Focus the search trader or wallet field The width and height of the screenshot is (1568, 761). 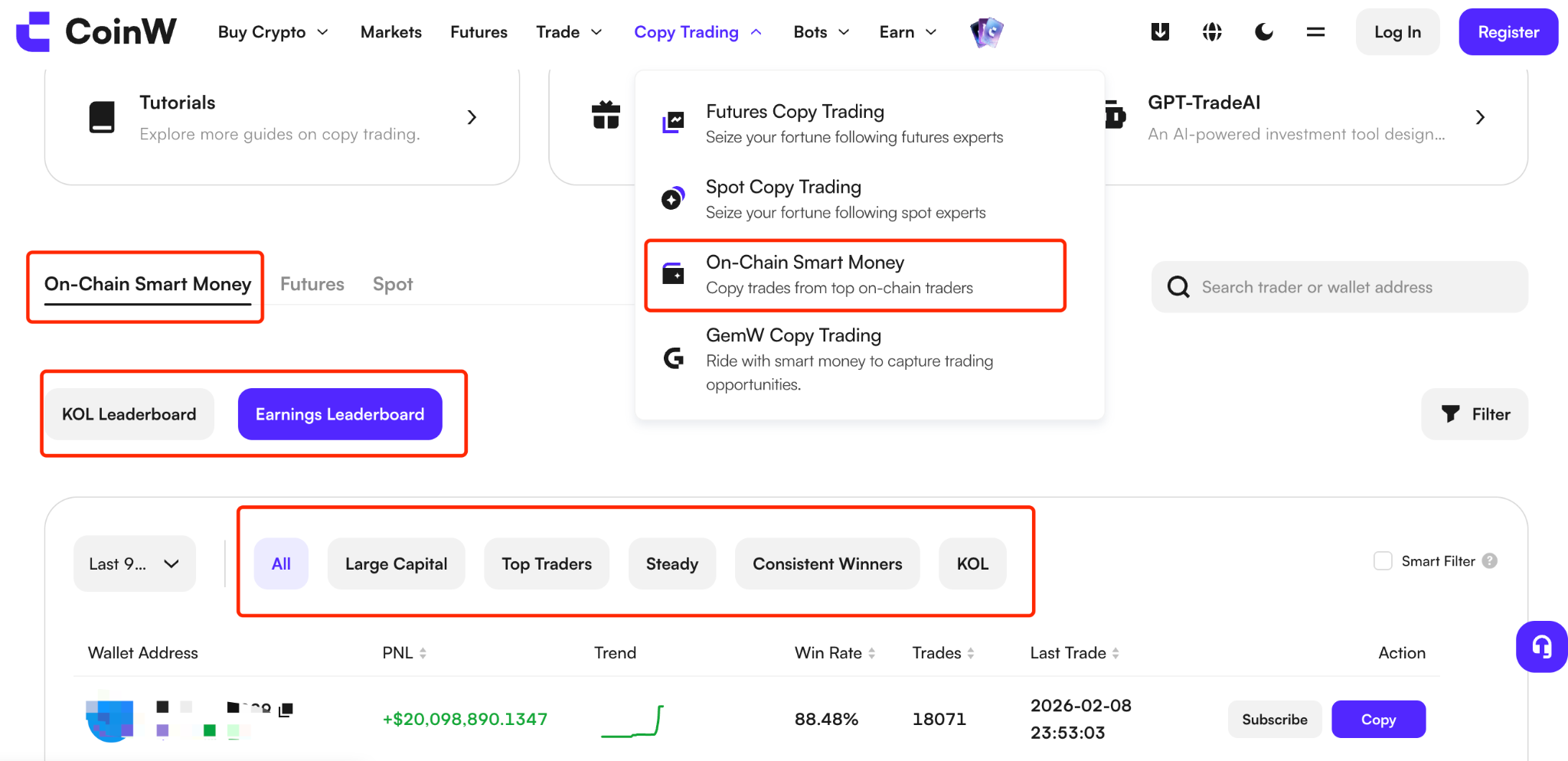tap(1340, 287)
